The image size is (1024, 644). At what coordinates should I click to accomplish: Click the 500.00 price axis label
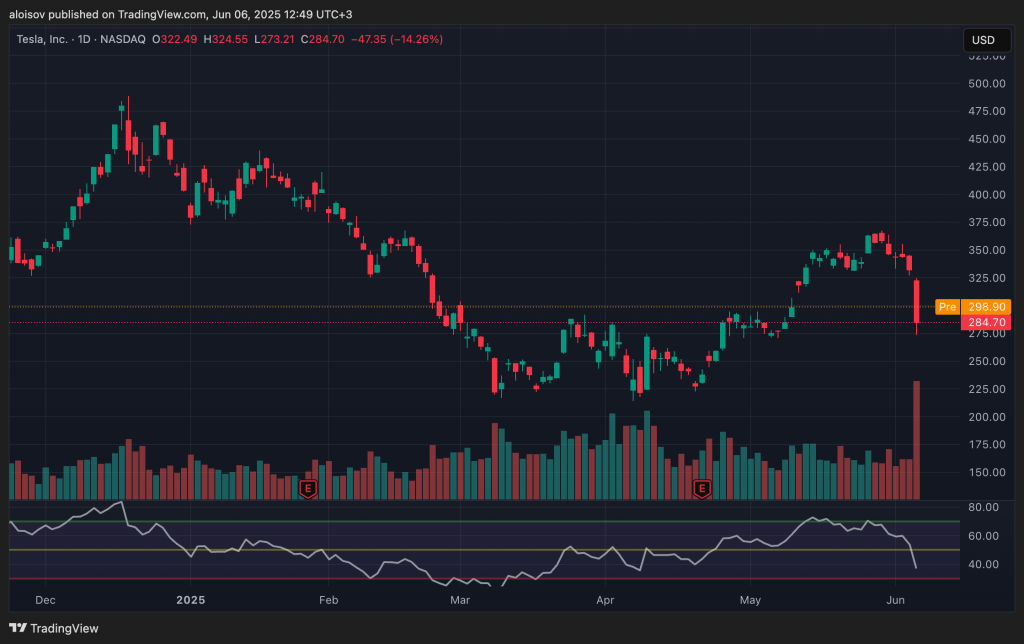pyautogui.click(x=987, y=84)
